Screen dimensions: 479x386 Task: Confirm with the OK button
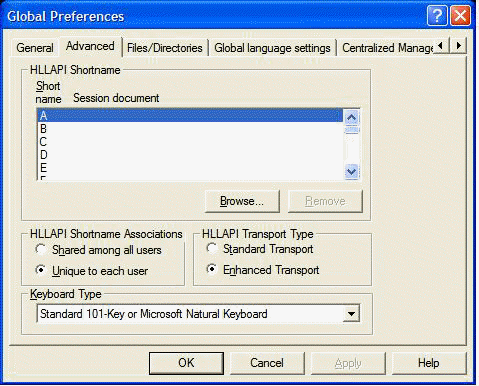pyautogui.click(x=186, y=363)
